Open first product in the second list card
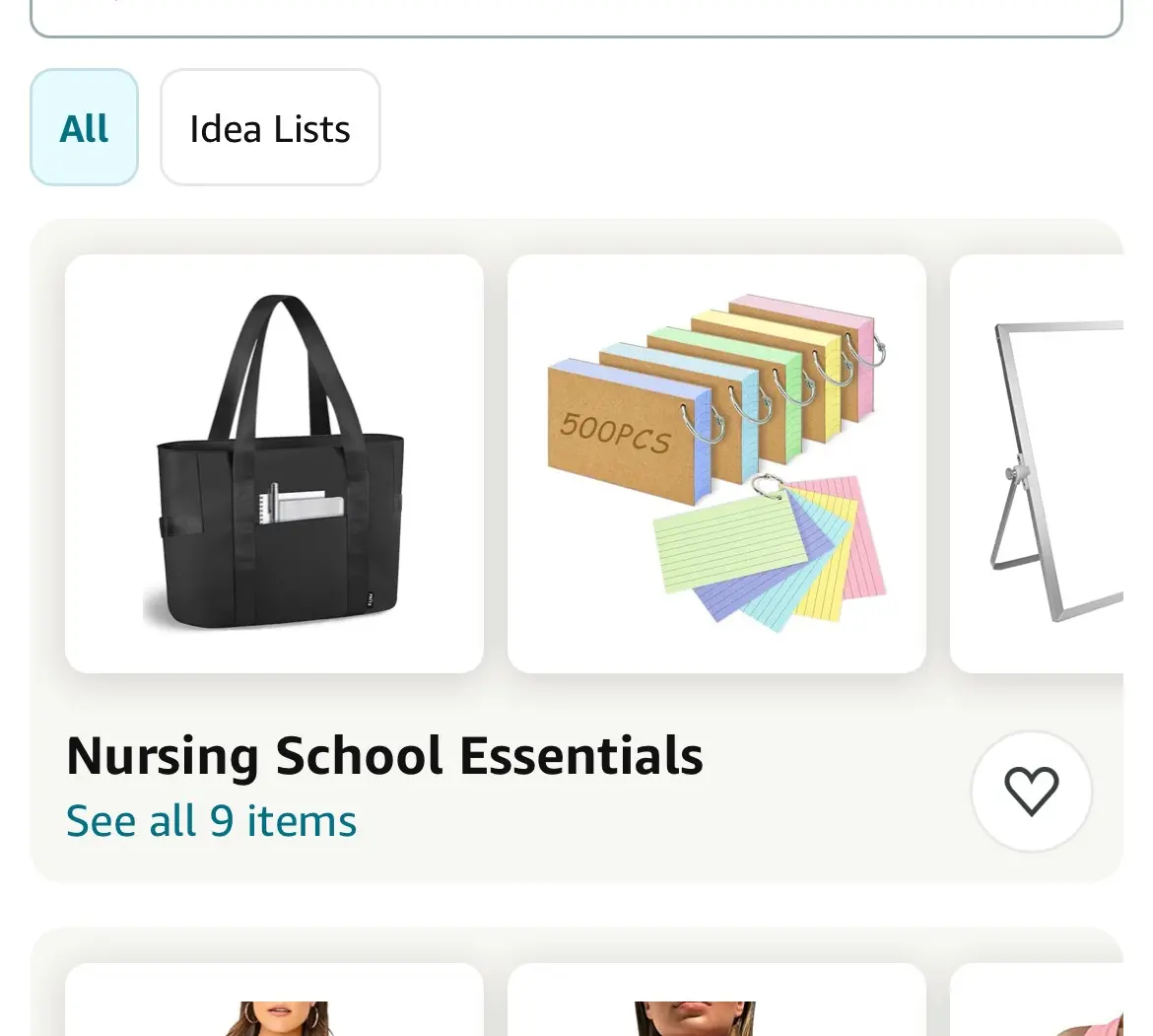The width and height of the screenshot is (1153, 1036). [274, 1005]
